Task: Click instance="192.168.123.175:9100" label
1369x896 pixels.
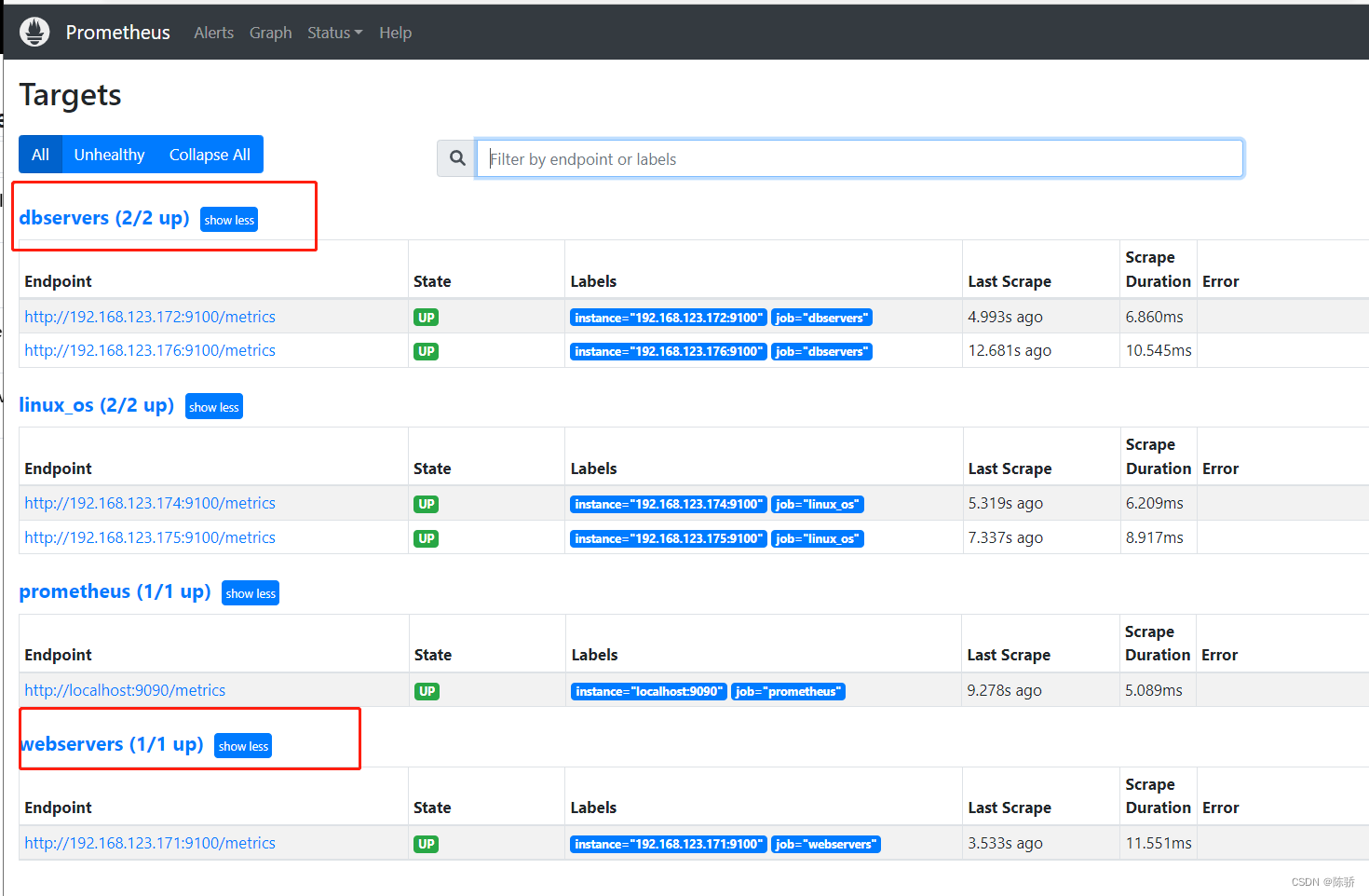Action: pos(669,538)
